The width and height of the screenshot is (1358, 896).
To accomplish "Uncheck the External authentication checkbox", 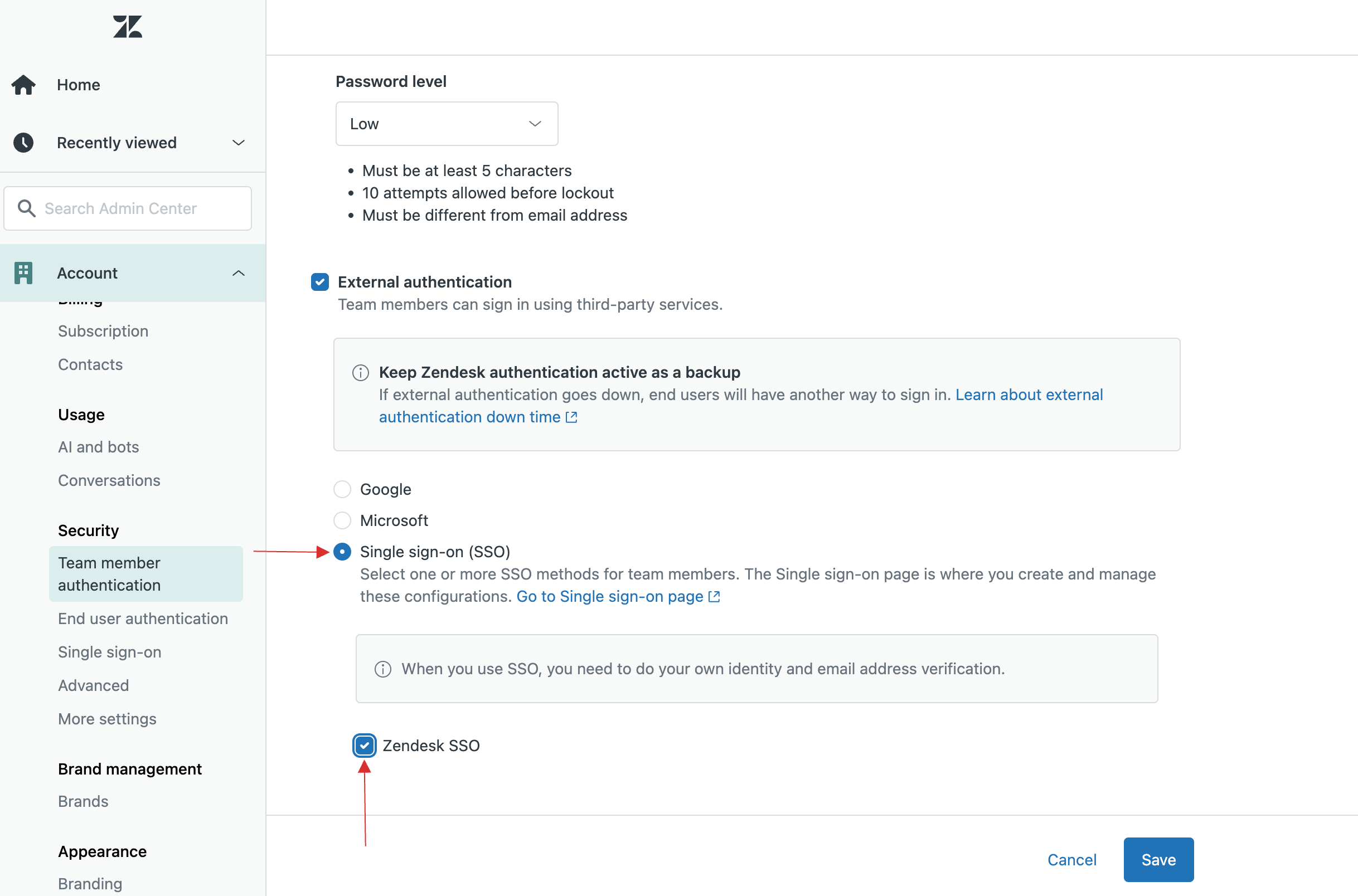I will coord(320,282).
